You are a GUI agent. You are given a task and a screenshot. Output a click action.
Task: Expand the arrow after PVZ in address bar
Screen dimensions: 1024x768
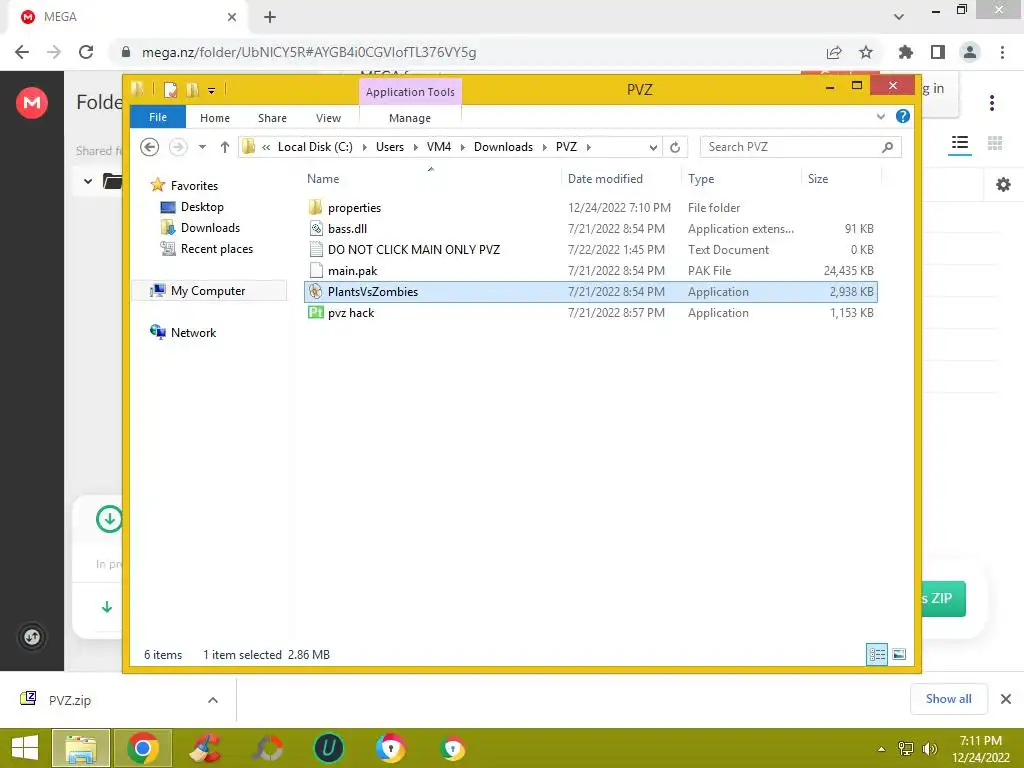588,148
